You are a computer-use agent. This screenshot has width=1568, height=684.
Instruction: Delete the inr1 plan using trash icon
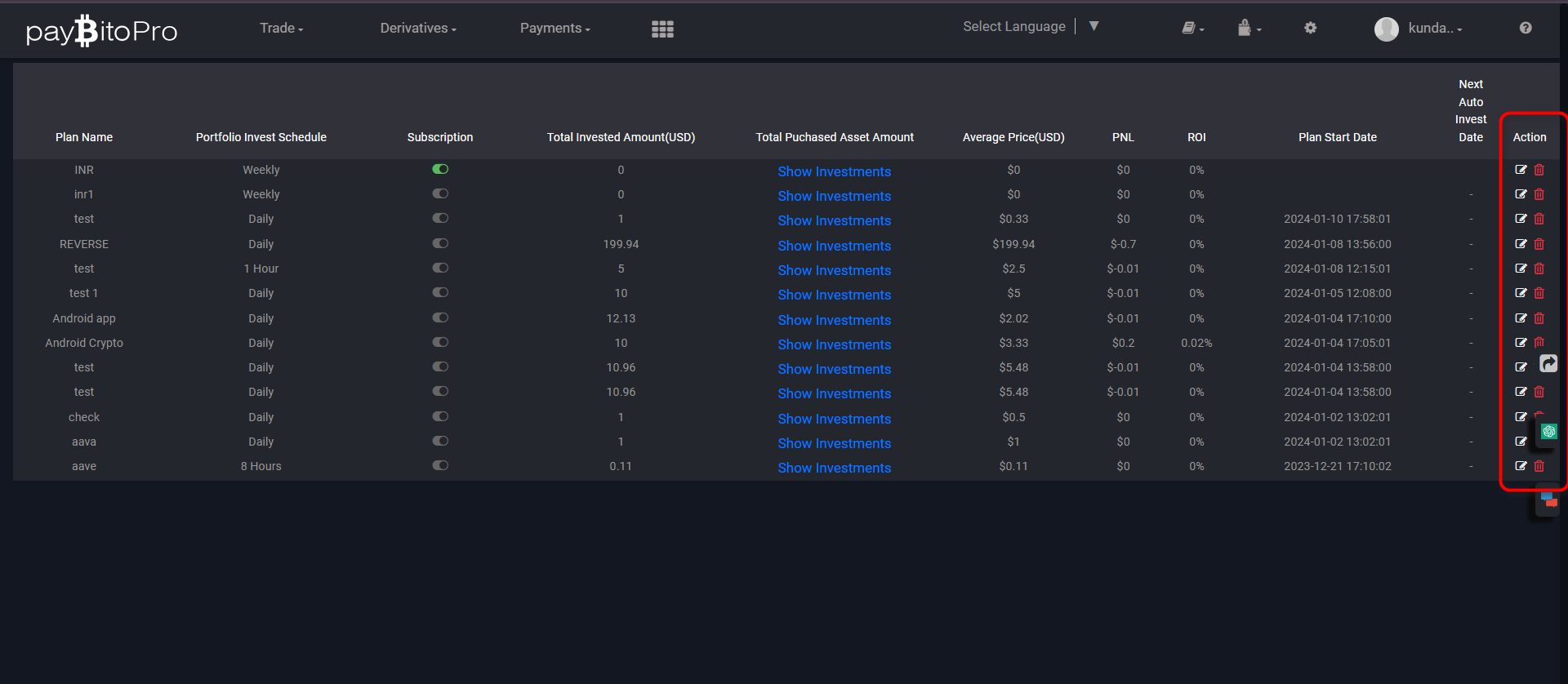pos(1539,194)
